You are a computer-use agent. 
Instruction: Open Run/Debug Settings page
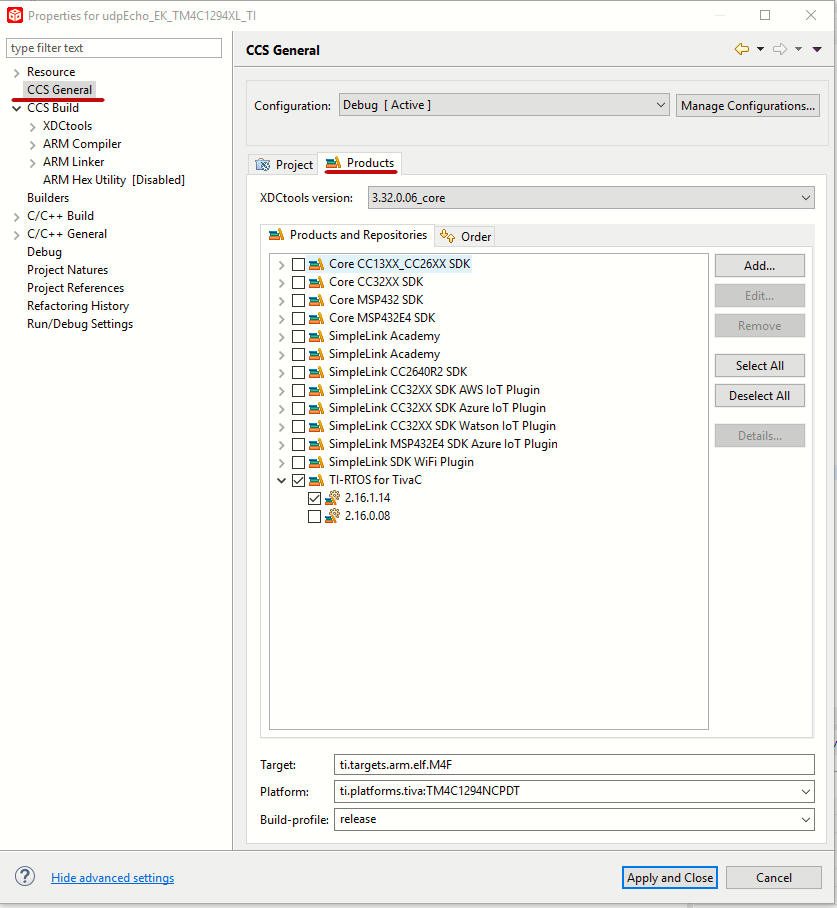coord(80,324)
